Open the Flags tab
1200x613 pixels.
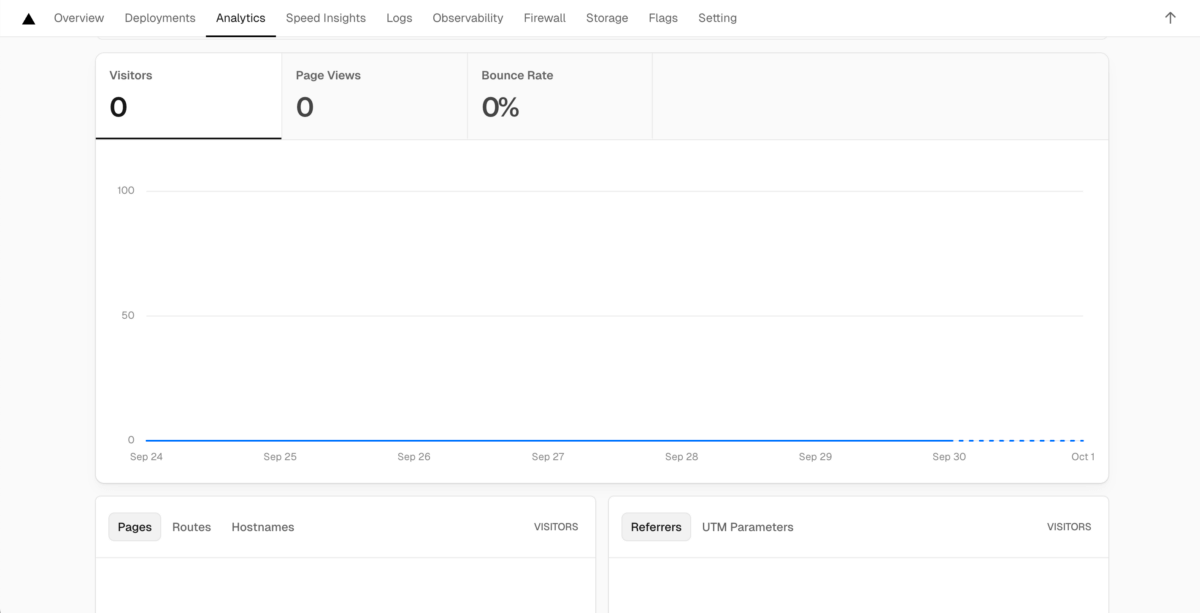(663, 18)
